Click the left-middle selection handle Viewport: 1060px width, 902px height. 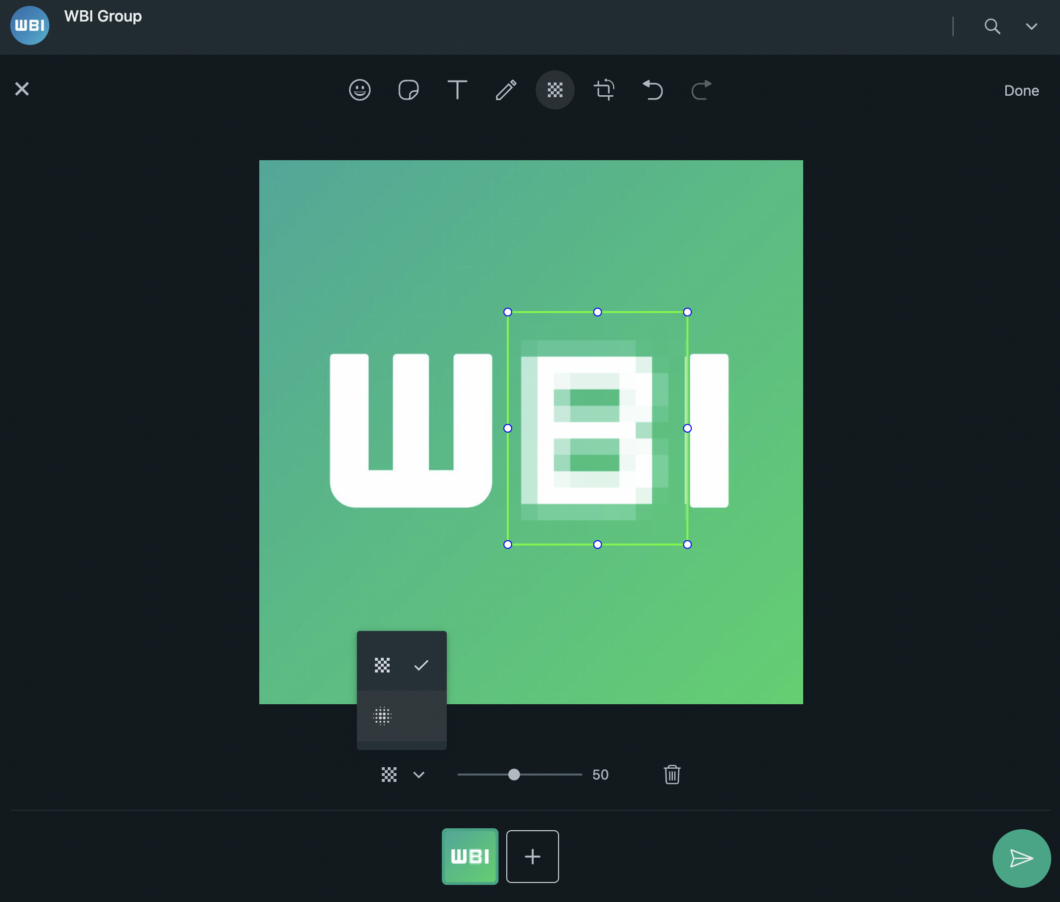click(x=508, y=428)
